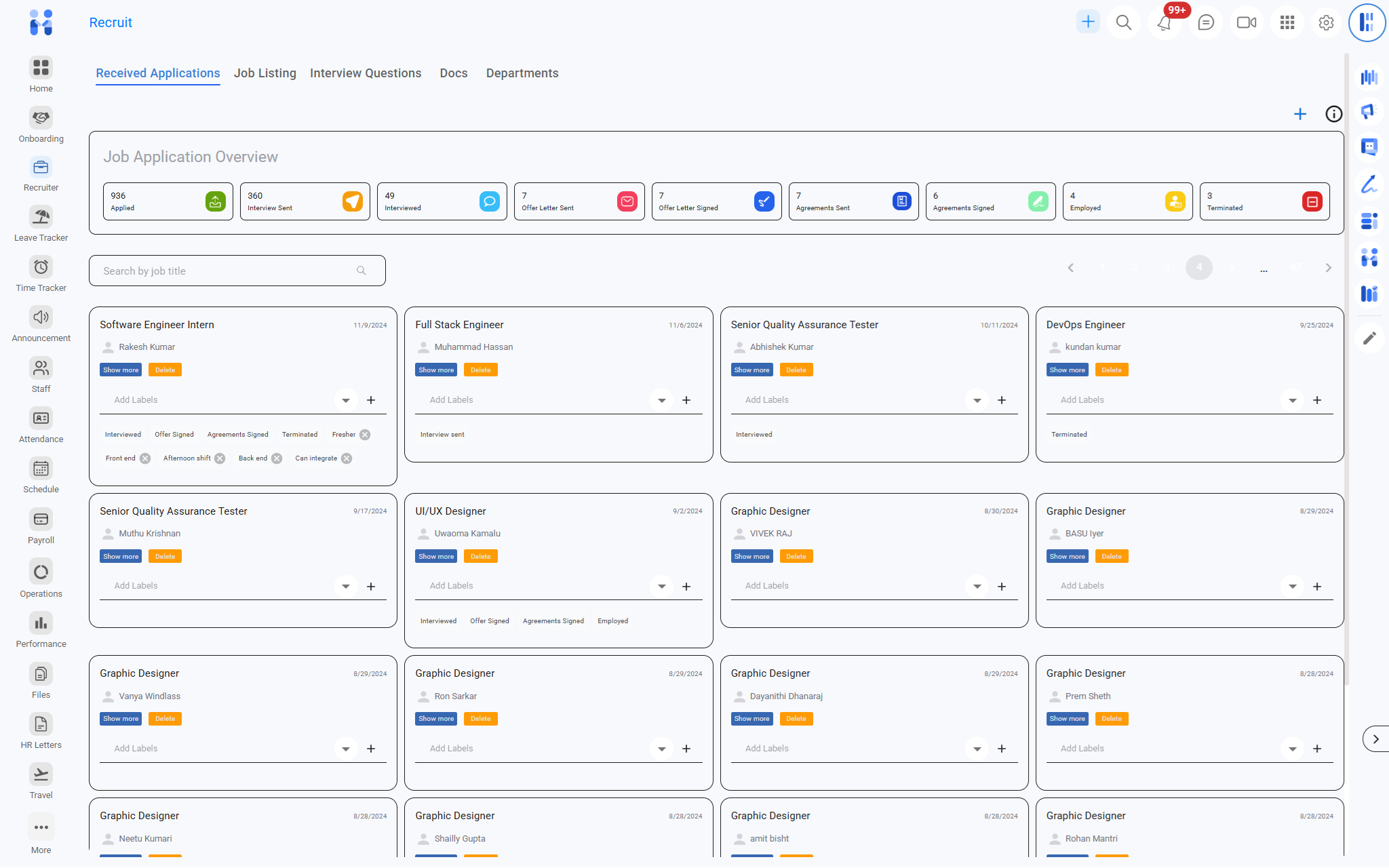Start a video call via camera icon
The width and height of the screenshot is (1389, 868).
(1246, 23)
